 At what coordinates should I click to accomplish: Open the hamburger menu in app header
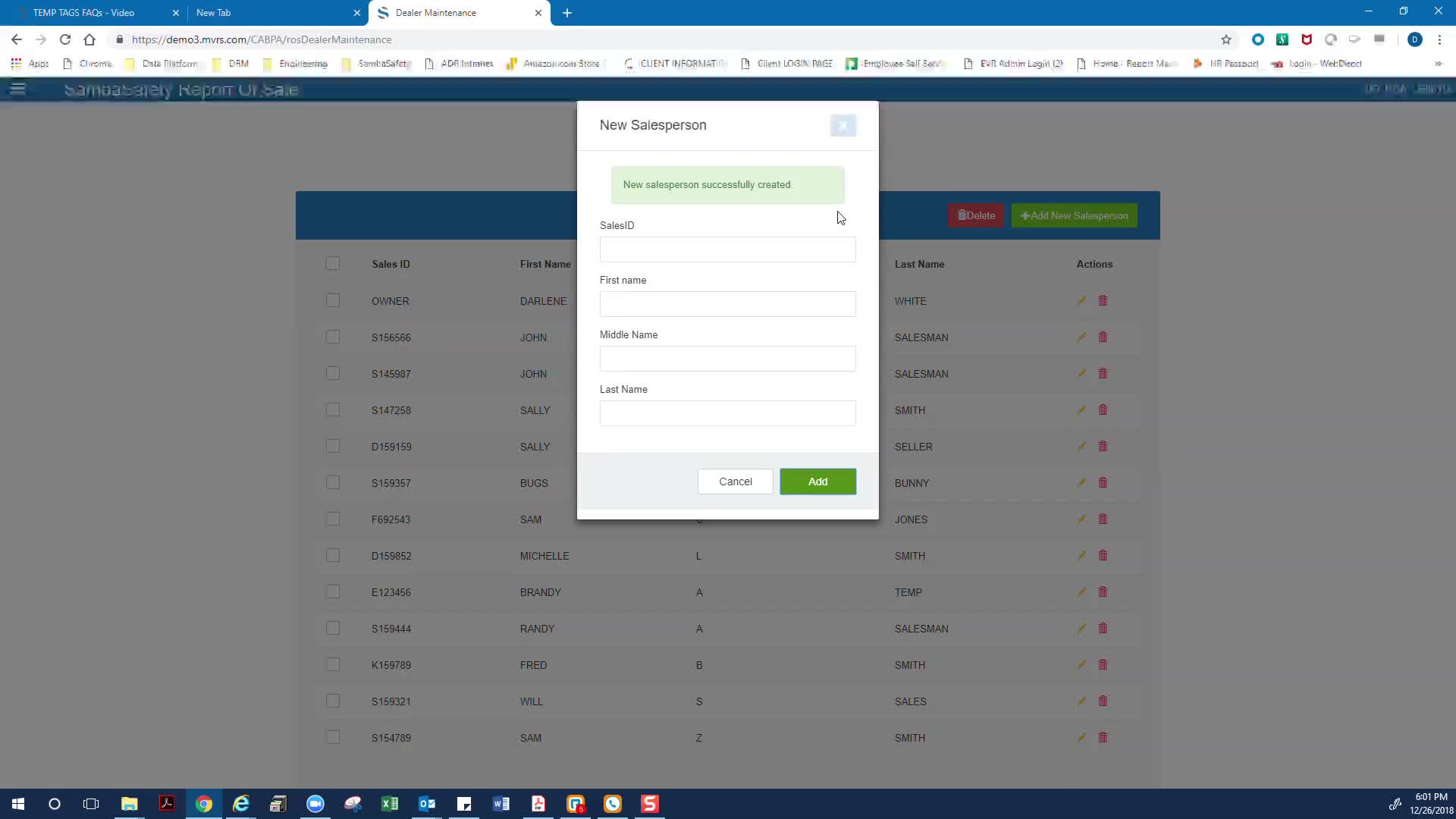pyautogui.click(x=17, y=89)
